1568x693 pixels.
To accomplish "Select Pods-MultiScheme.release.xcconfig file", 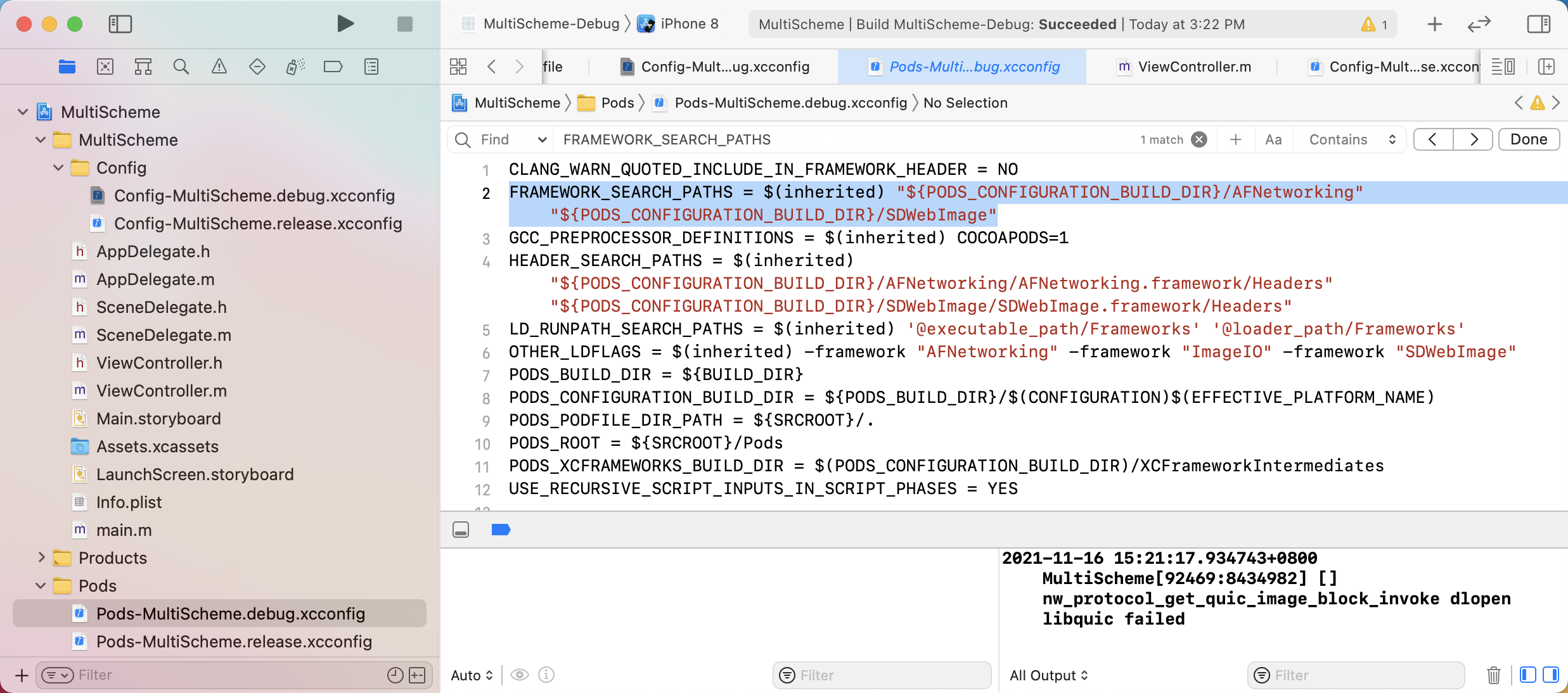I will [x=233, y=642].
